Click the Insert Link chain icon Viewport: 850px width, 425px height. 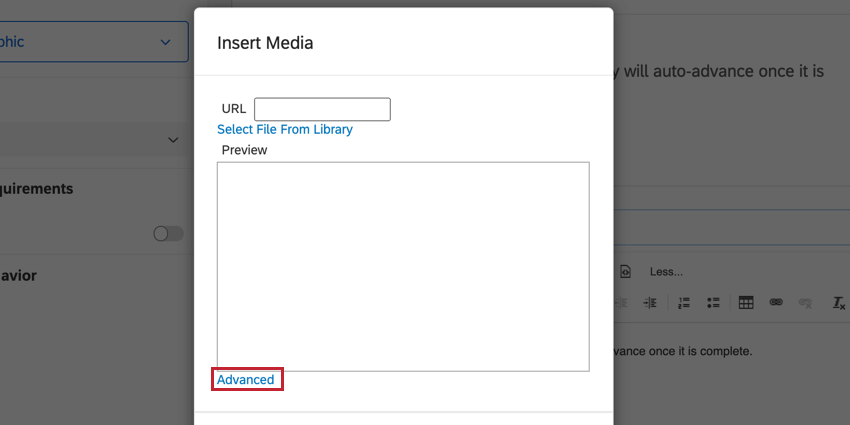[x=776, y=303]
